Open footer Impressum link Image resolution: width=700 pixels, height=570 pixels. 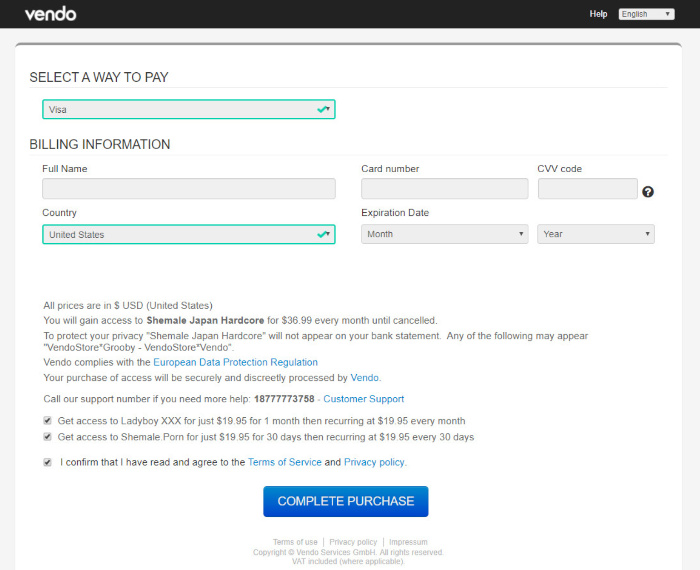[x=408, y=542]
